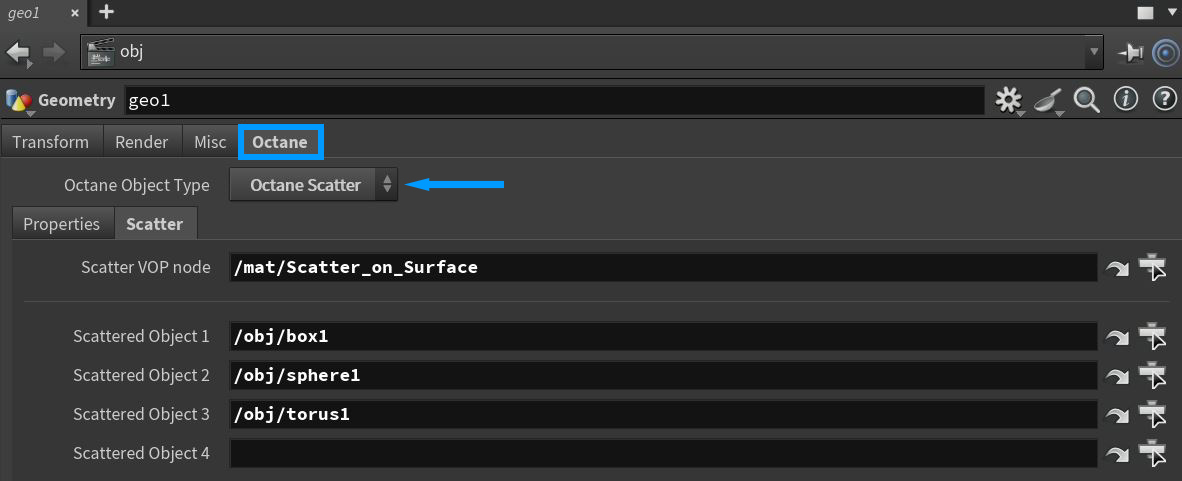The height and width of the screenshot is (481, 1182).
Task: Expand the obj path dropdown arrow
Action: 1095,52
